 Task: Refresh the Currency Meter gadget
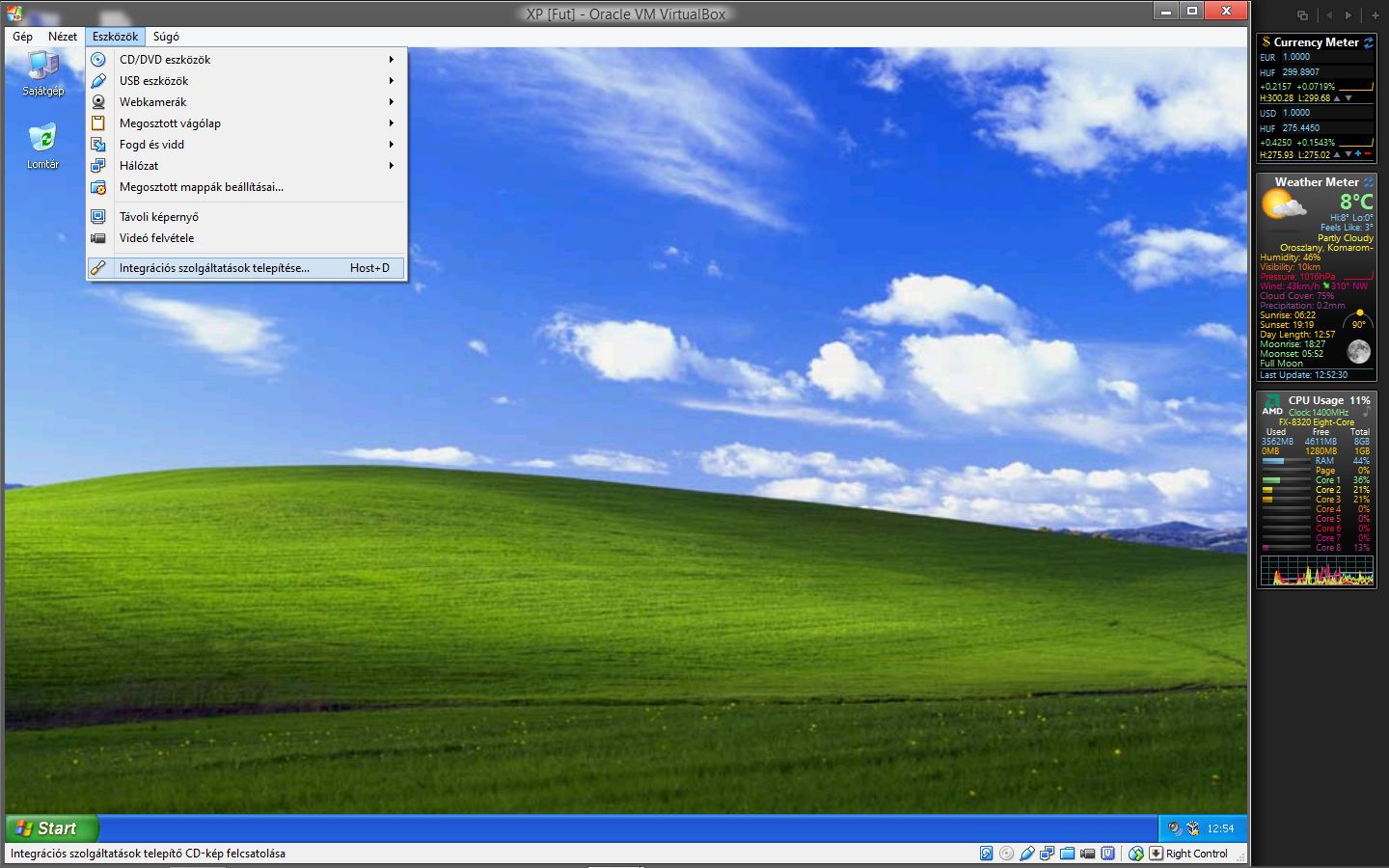[1368, 42]
